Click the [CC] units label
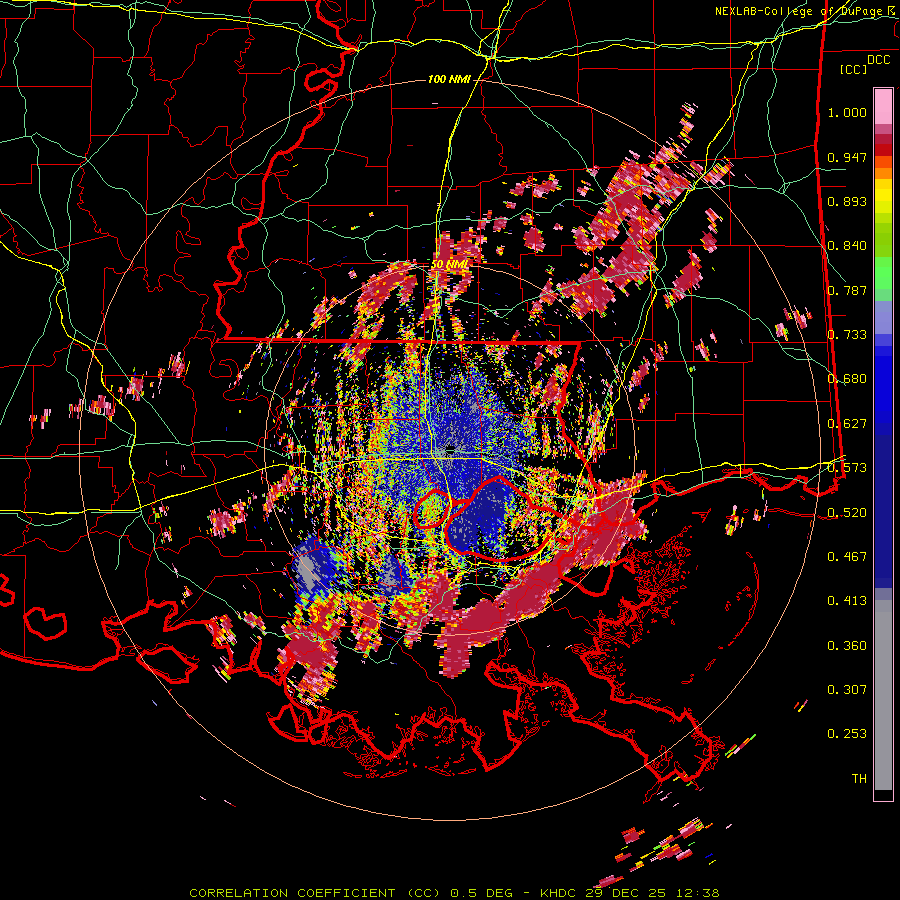Screen dimensions: 900x900 point(853,69)
